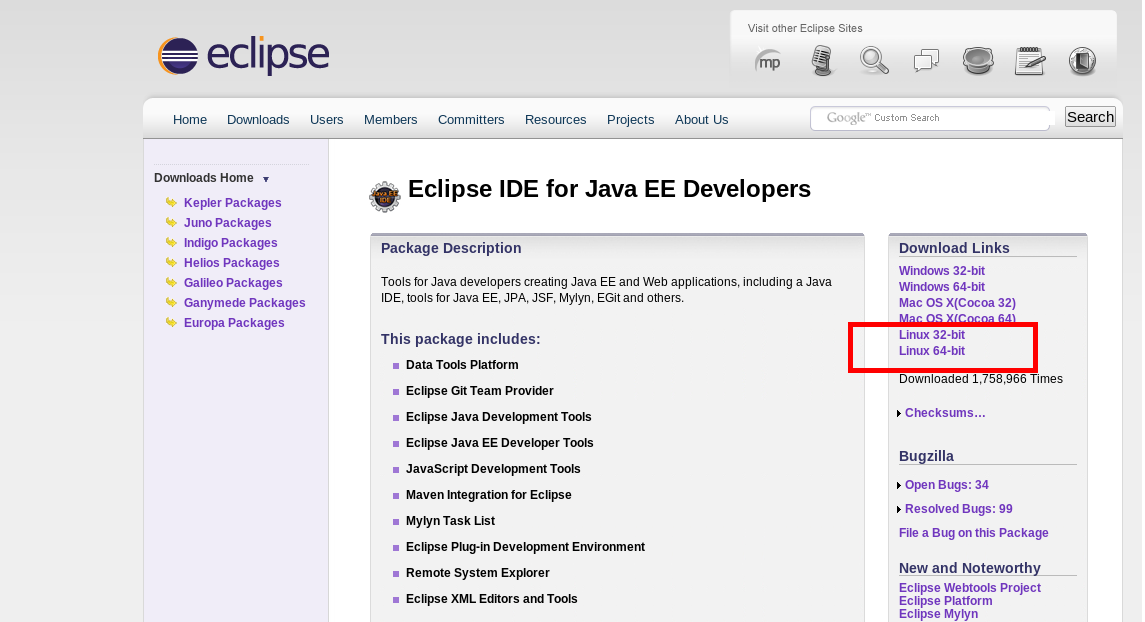Viewport: 1145px width, 622px height.
Task: Open the Open Bugs: 34 link
Action: click(x=946, y=485)
